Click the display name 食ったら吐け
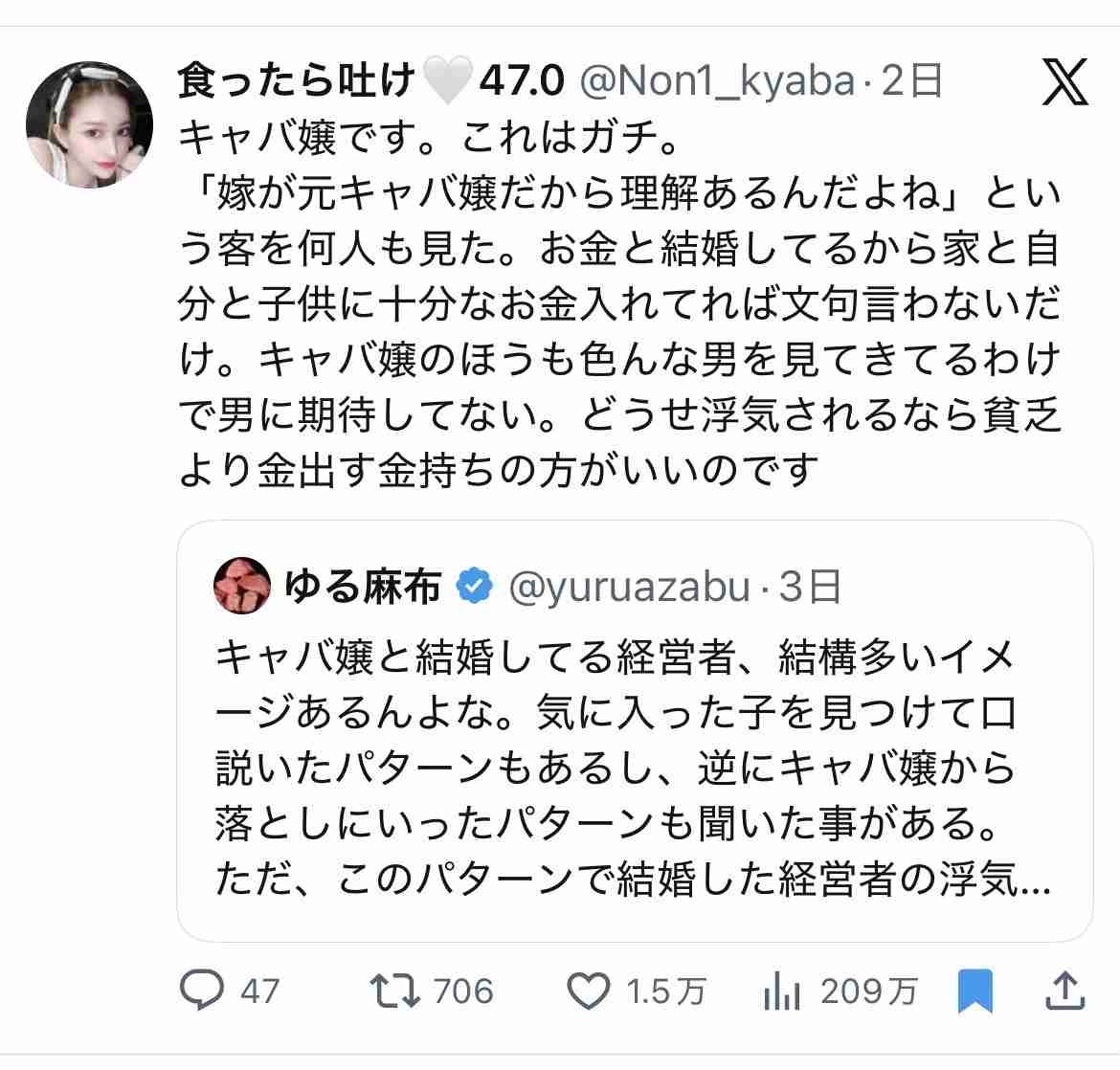The width and height of the screenshot is (1120, 1070). [297, 82]
